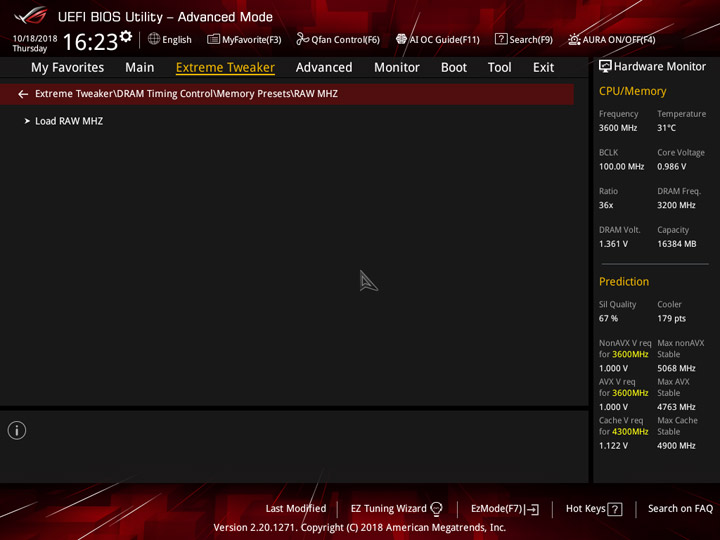
Task: Click the 16:23 clock display
Action: (x=90, y=42)
